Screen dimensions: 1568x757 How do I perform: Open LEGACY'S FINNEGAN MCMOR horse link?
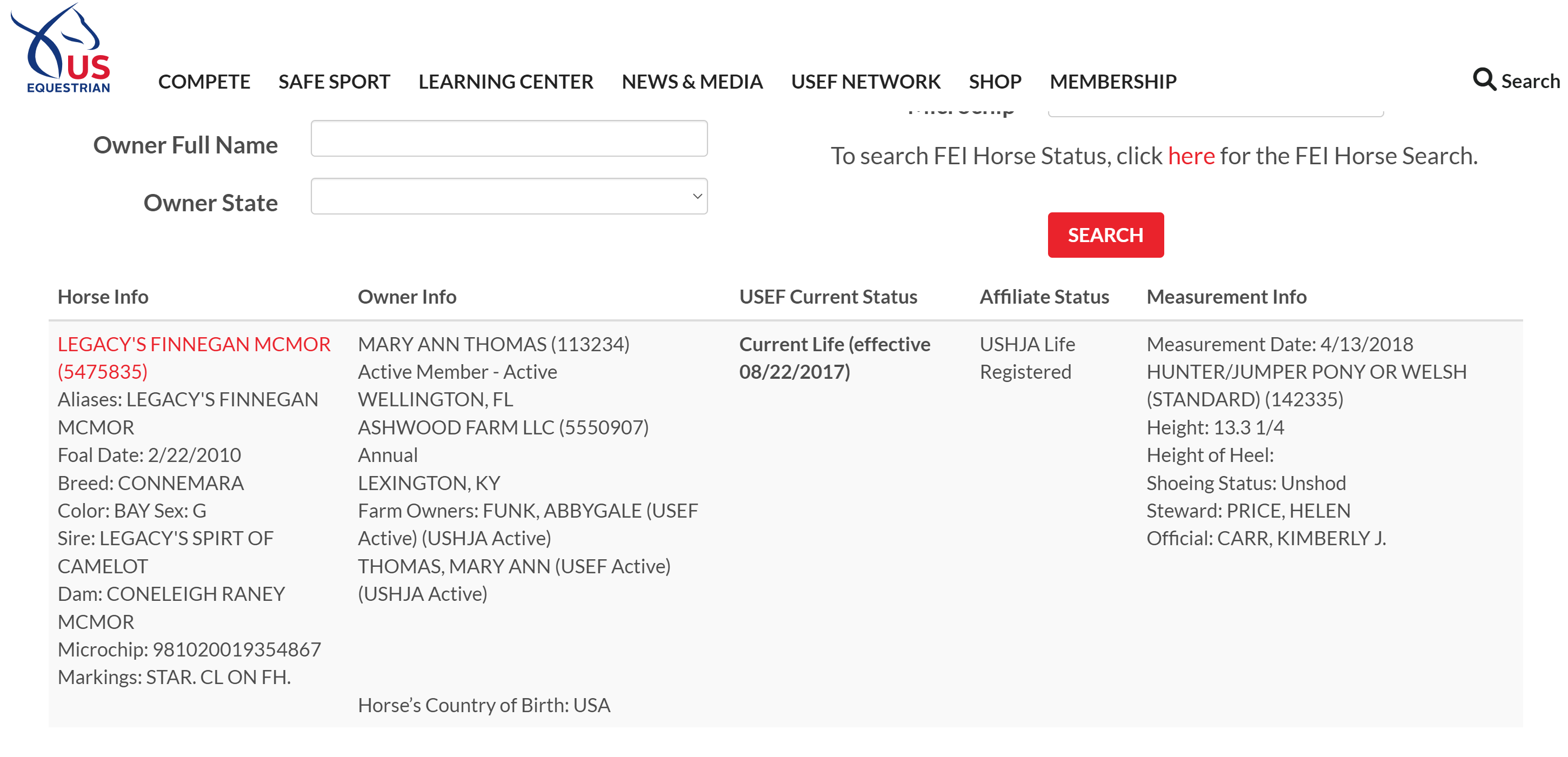194,358
